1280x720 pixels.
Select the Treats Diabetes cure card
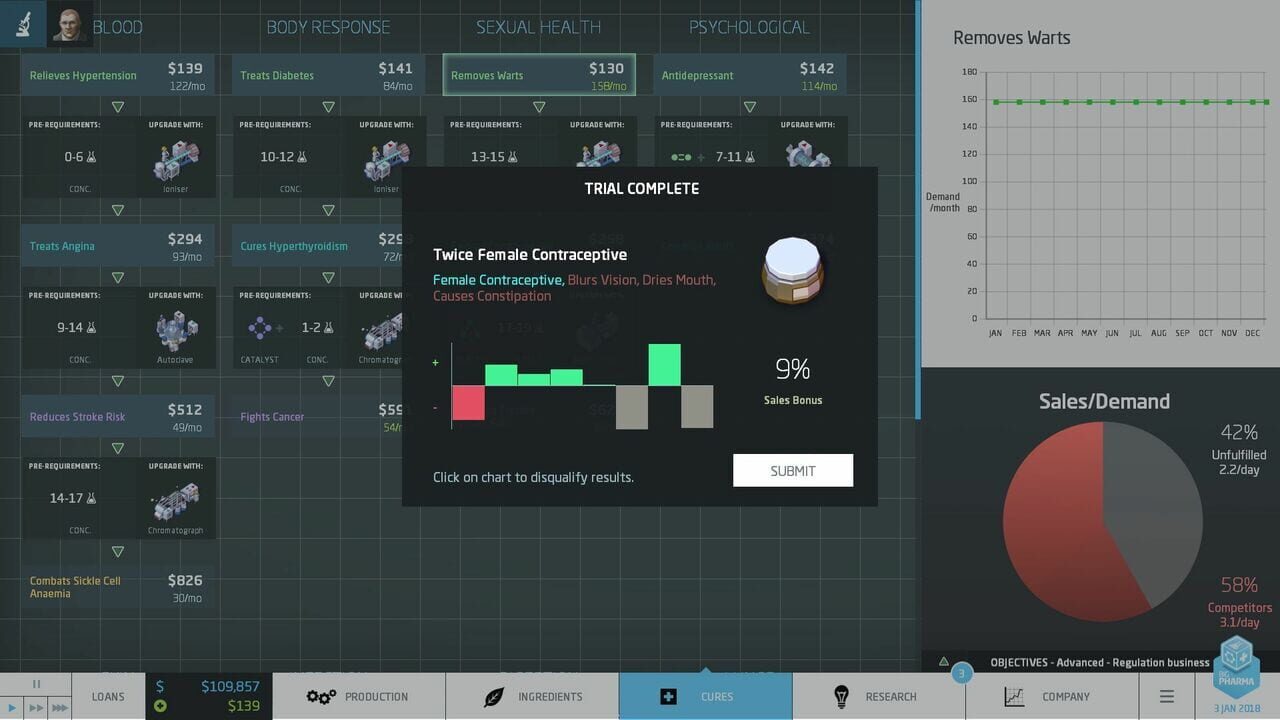point(328,75)
